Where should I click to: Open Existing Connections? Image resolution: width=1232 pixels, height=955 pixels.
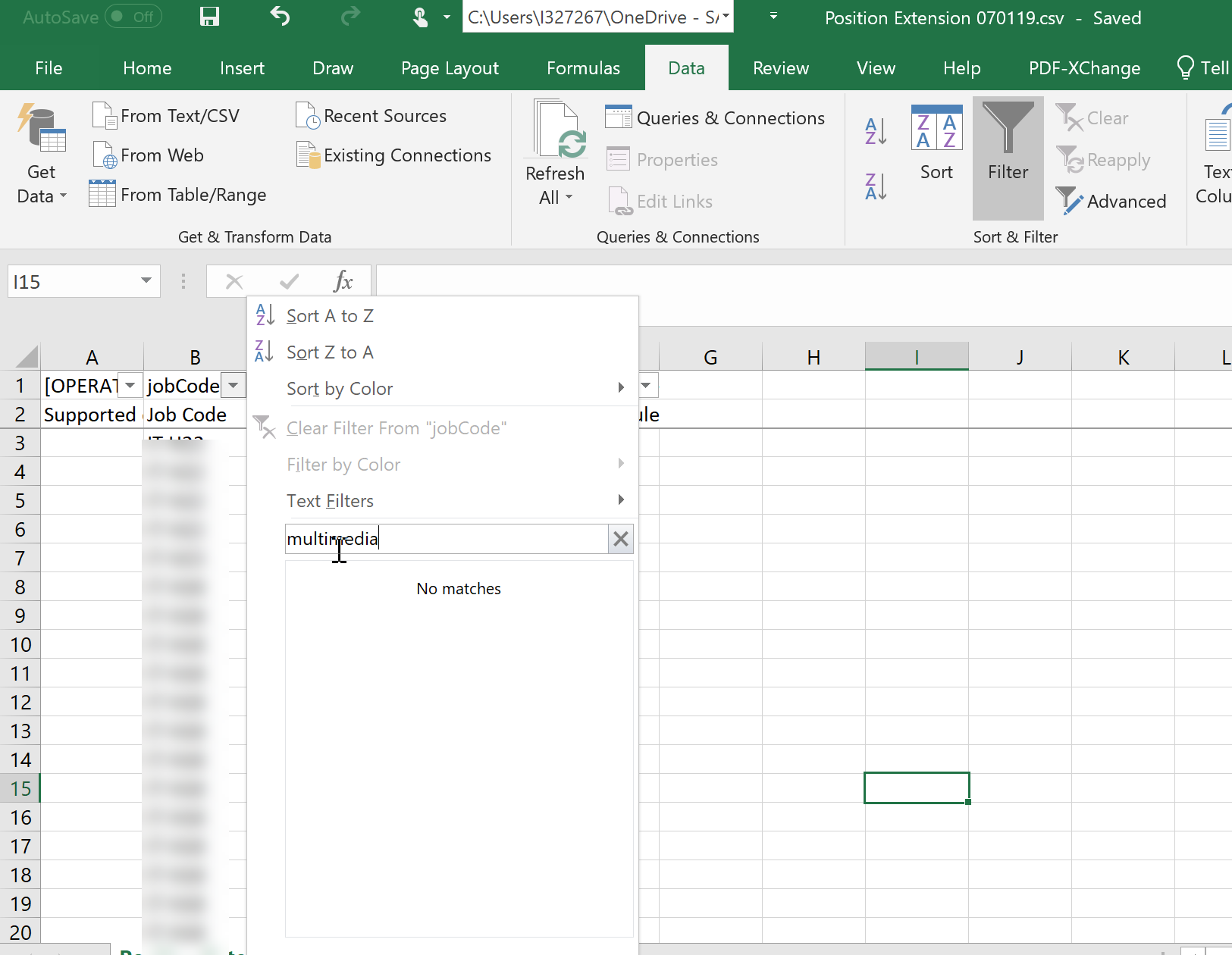[x=394, y=155]
